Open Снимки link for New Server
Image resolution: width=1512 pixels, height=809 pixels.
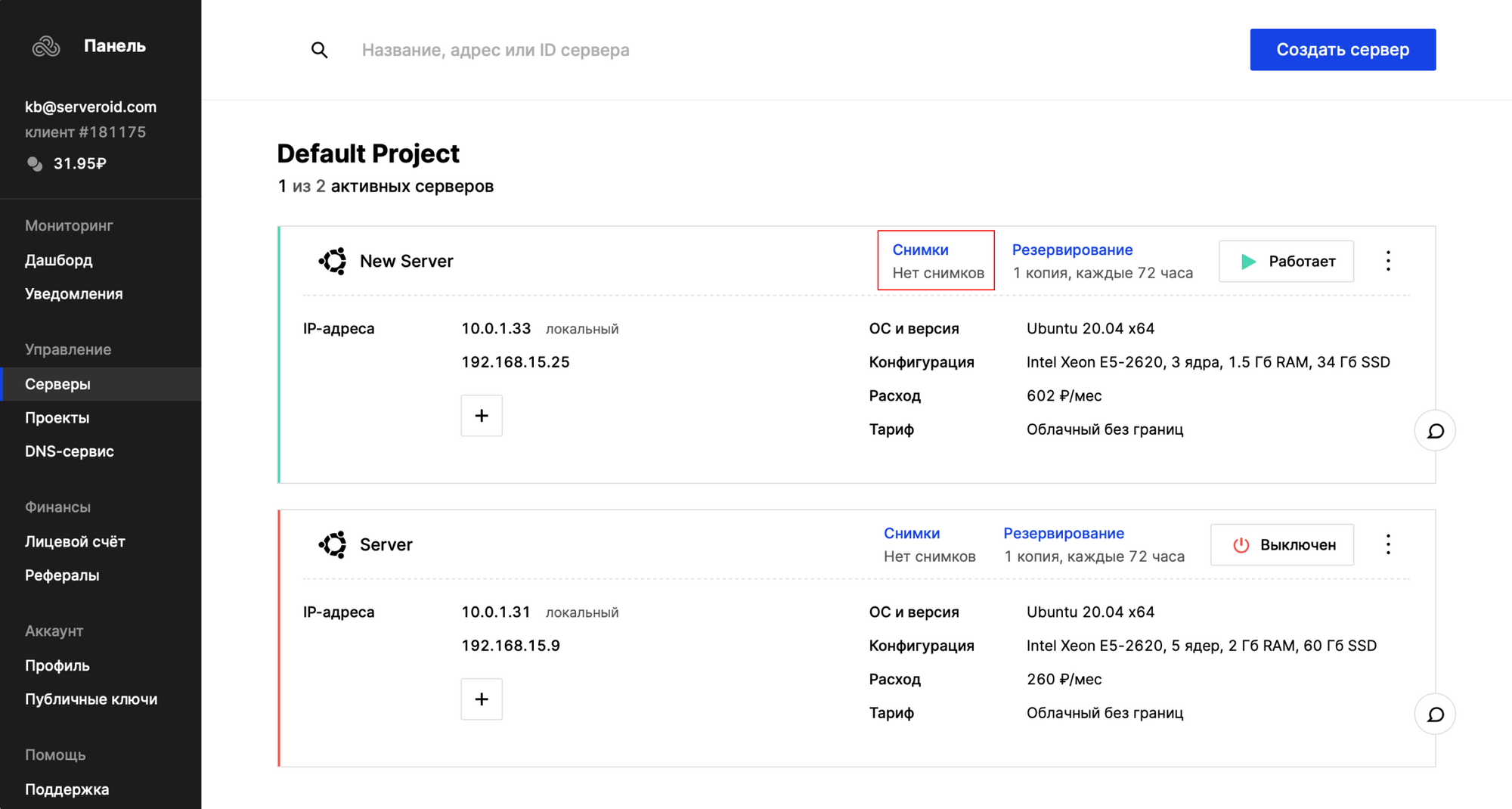pyautogui.click(x=920, y=250)
